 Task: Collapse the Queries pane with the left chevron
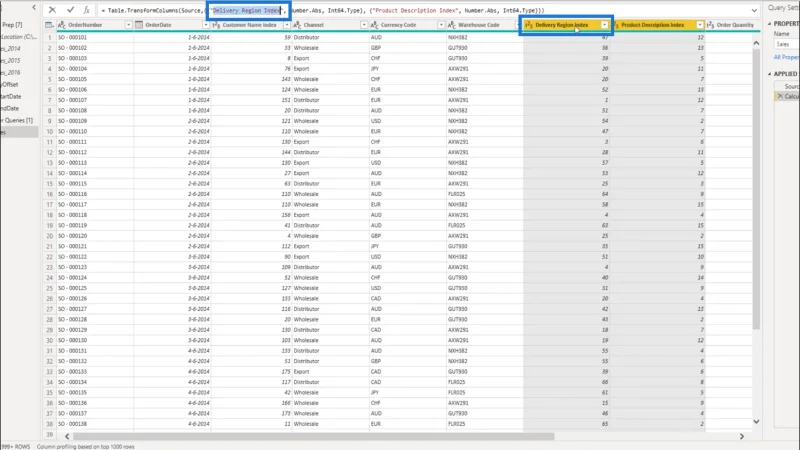(34, 7)
